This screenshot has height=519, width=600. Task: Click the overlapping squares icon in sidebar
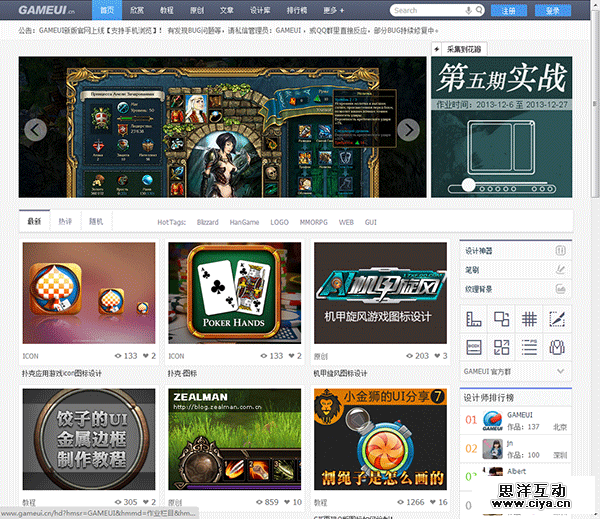(x=502, y=319)
